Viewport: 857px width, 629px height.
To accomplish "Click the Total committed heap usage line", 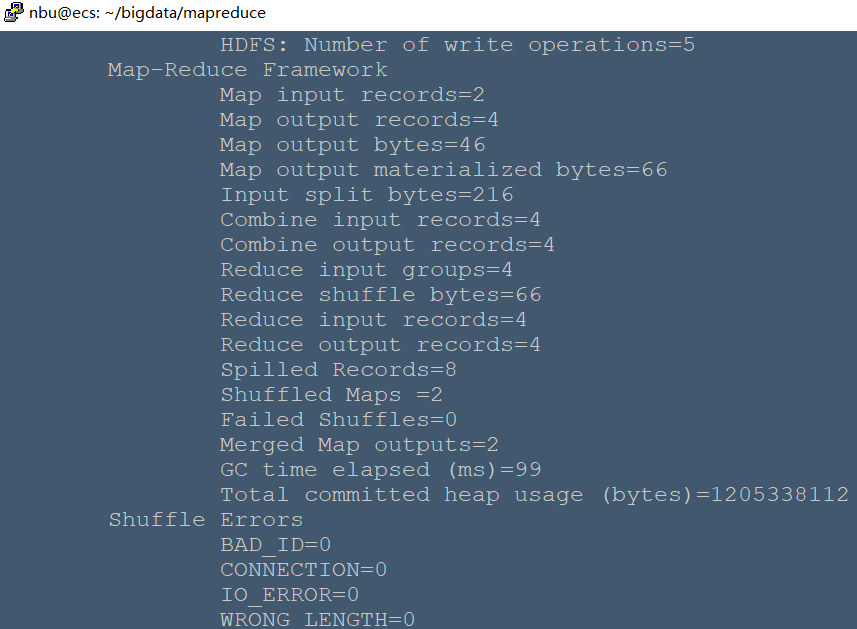I will pyautogui.click(x=534, y=495).
